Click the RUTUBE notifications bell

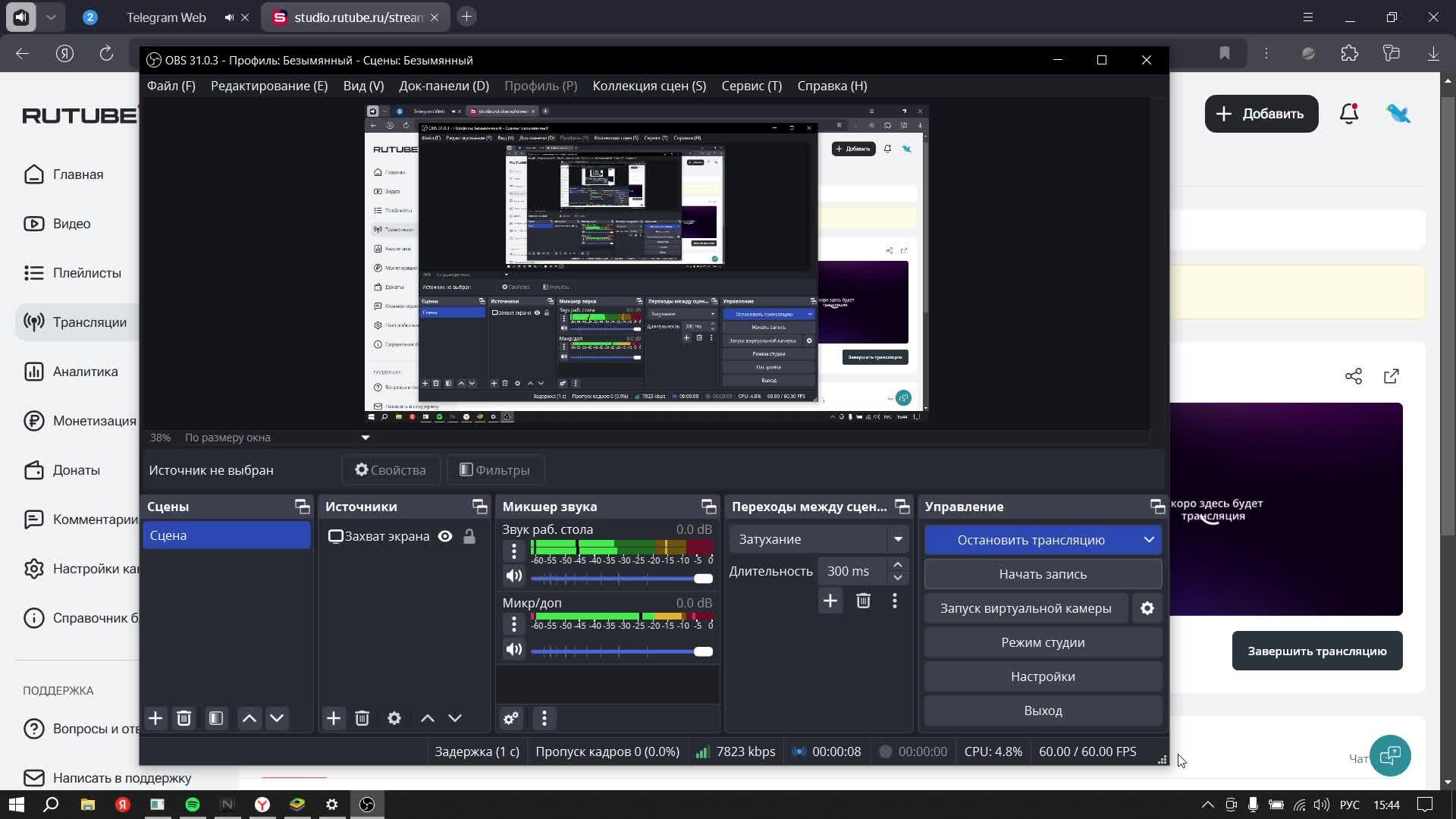click(x=1348, y=114)
